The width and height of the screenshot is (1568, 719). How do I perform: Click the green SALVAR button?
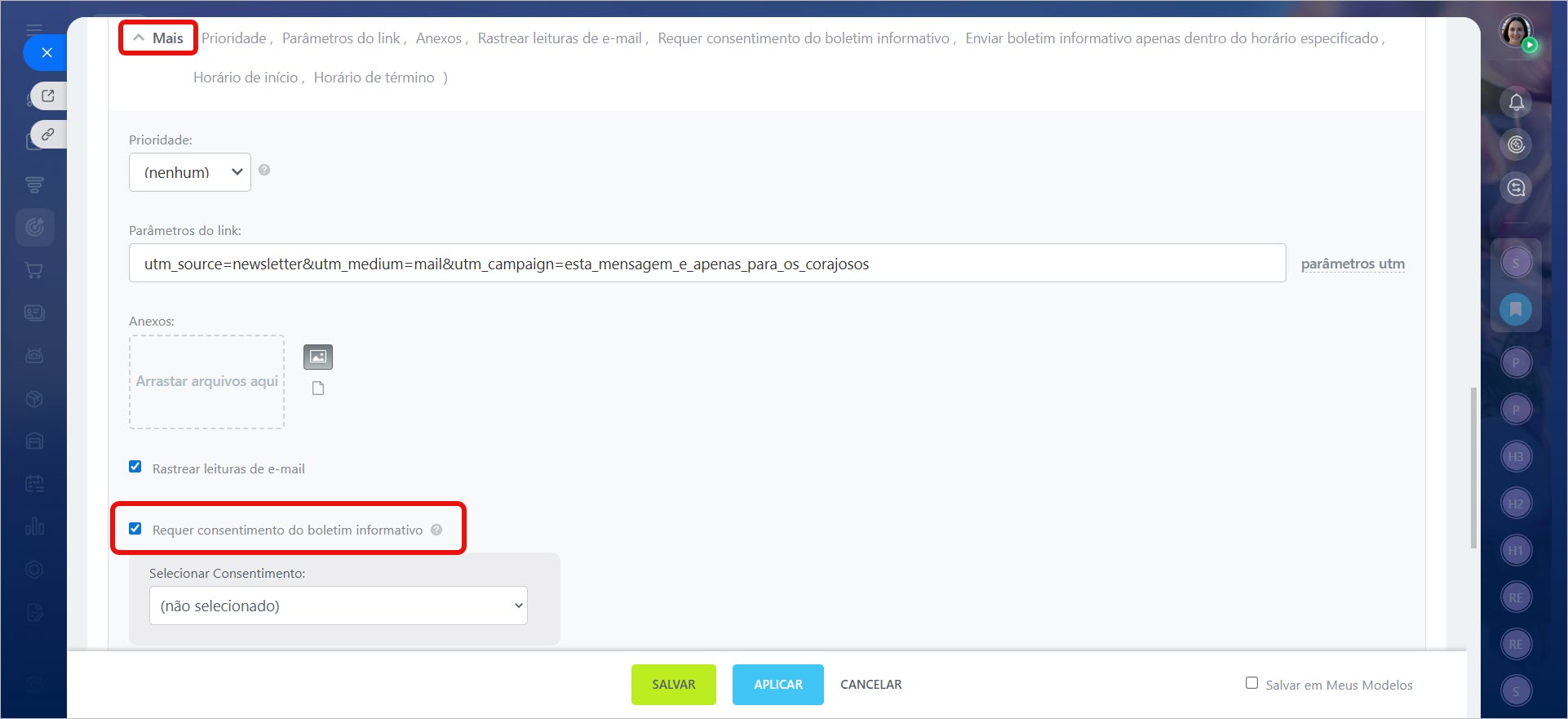point(673,685)
